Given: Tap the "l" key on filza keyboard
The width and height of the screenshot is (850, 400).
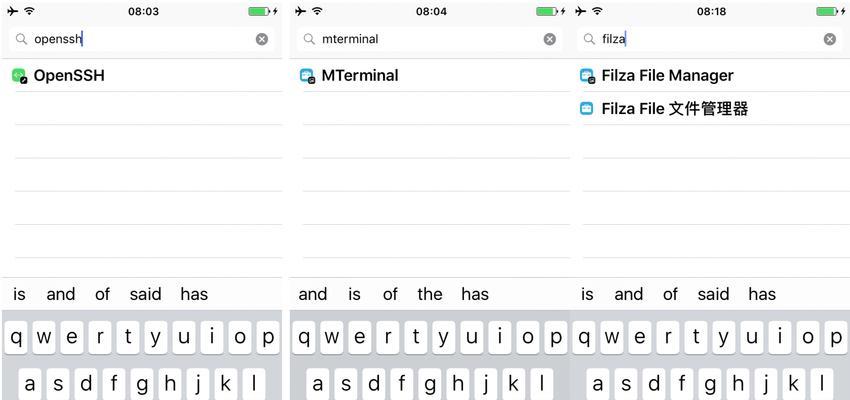Looking at the screenshot, I should (x=821, y=384).
